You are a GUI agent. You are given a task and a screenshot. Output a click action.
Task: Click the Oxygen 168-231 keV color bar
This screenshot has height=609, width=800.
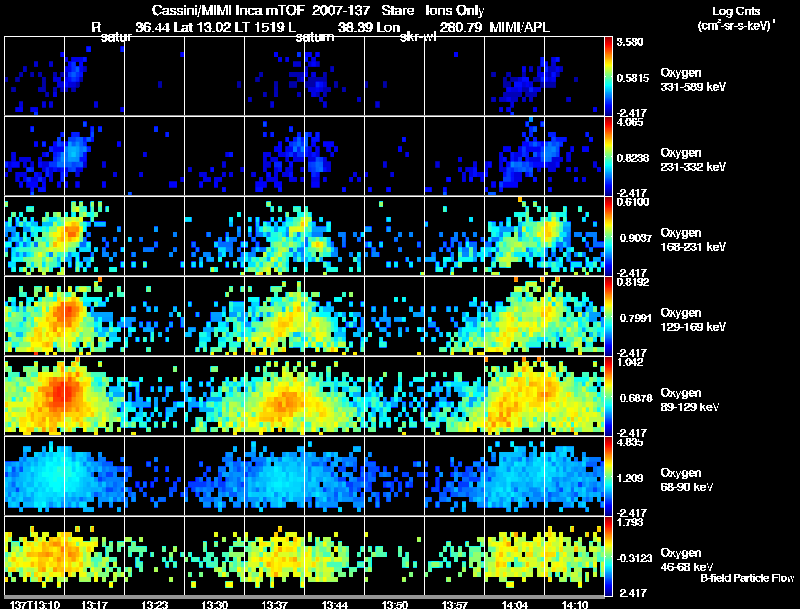click(x=608, y=236)
